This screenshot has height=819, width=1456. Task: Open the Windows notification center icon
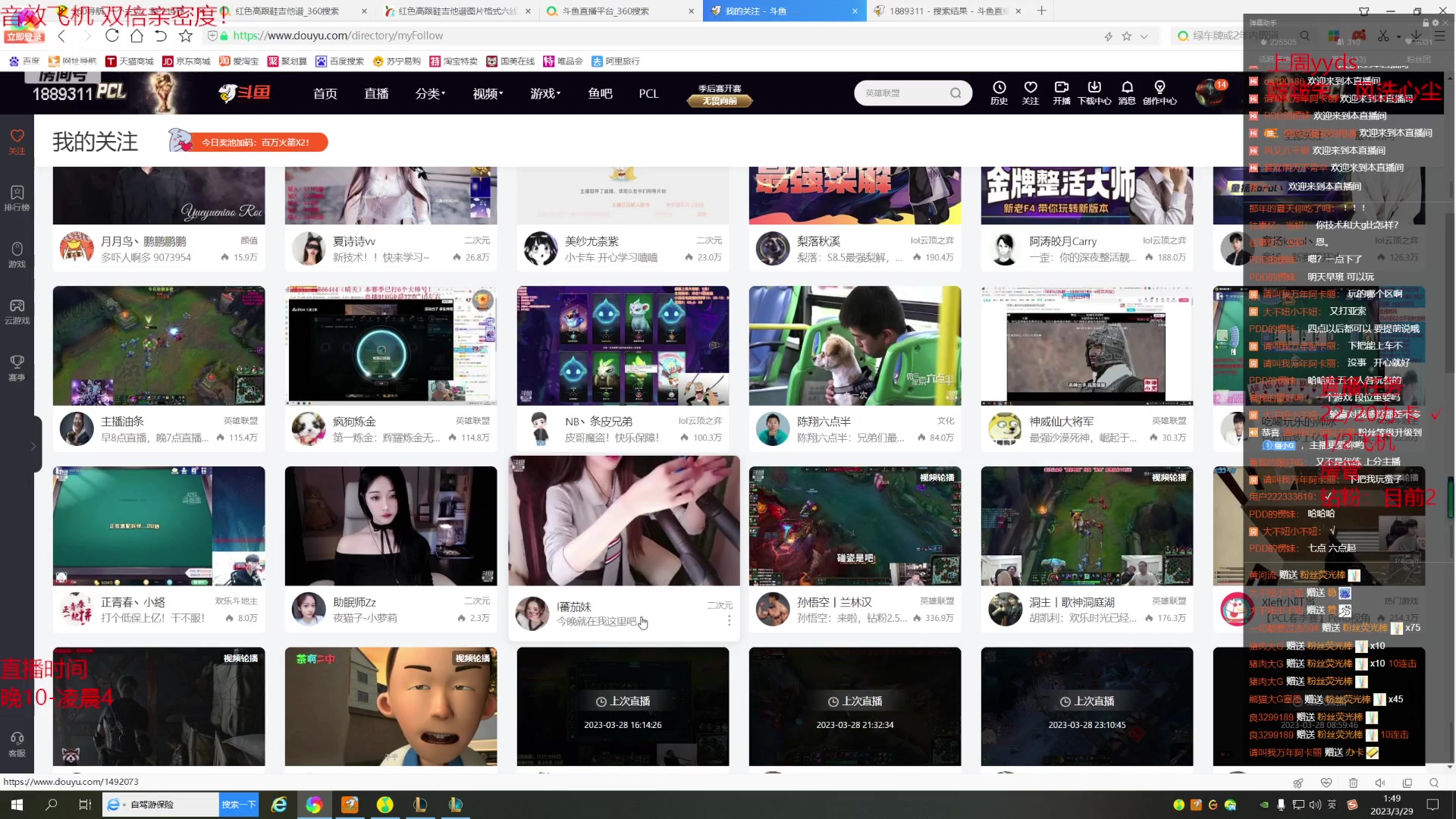point(1432,805)
